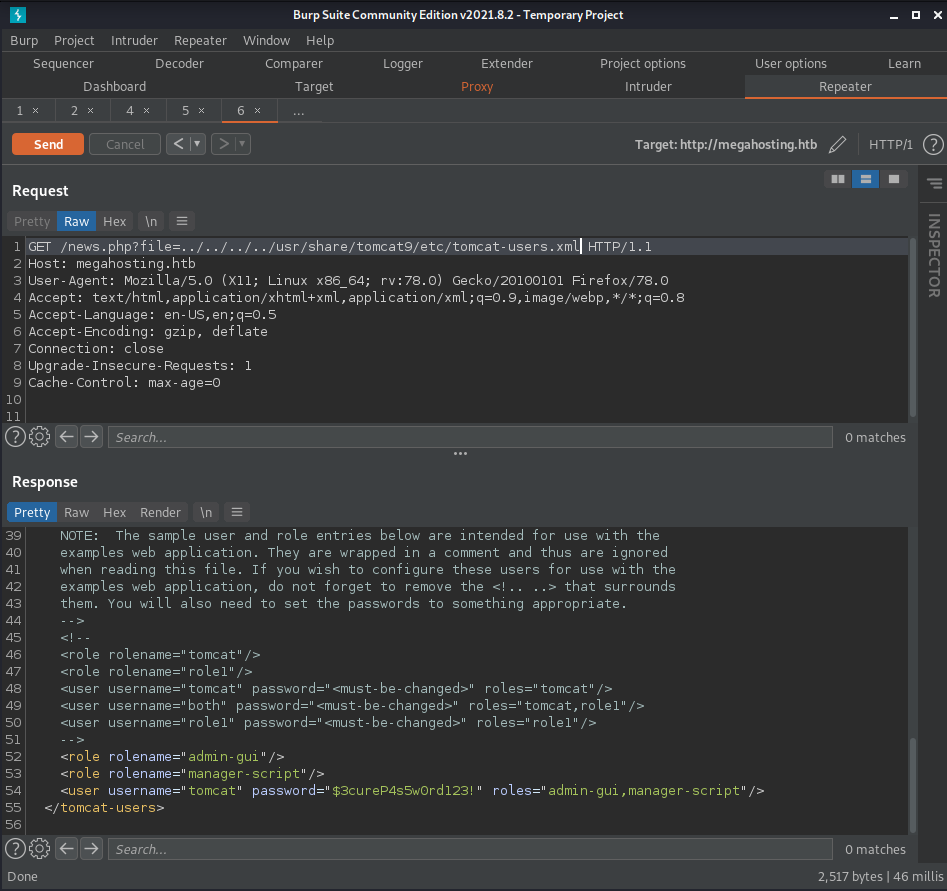
Task: Toggle Response Raw view
Action: tap(77, 512)
